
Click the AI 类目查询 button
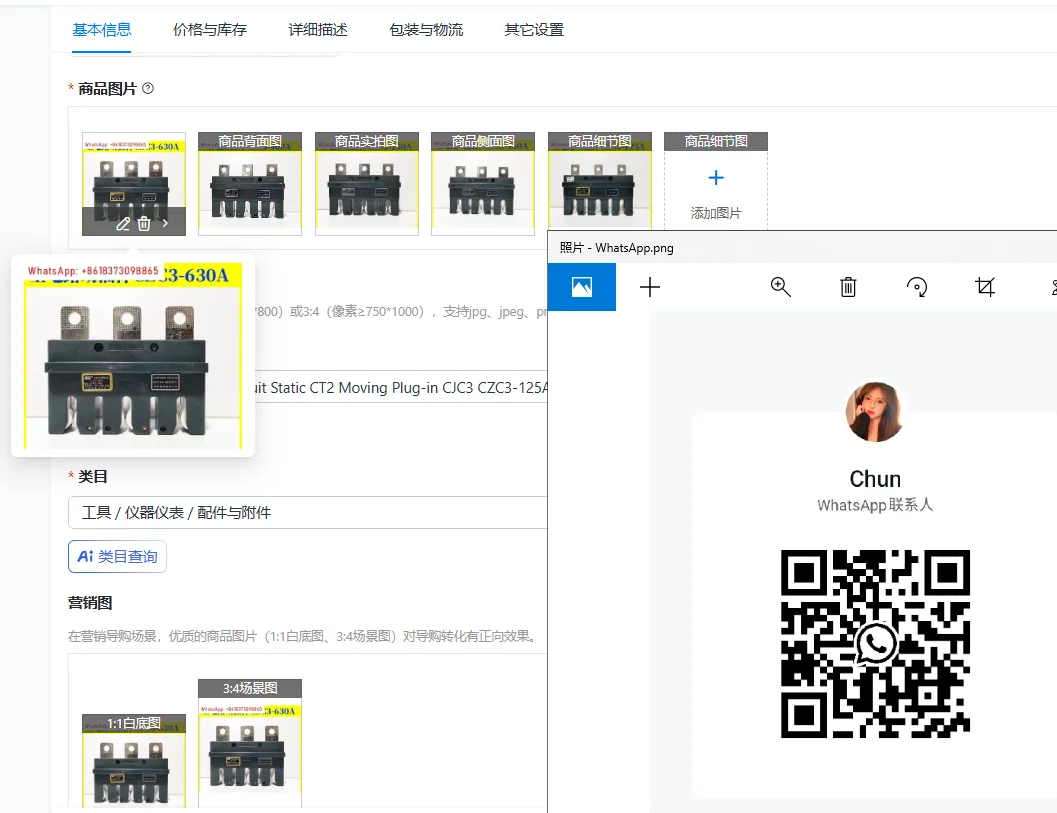point(117,557)
